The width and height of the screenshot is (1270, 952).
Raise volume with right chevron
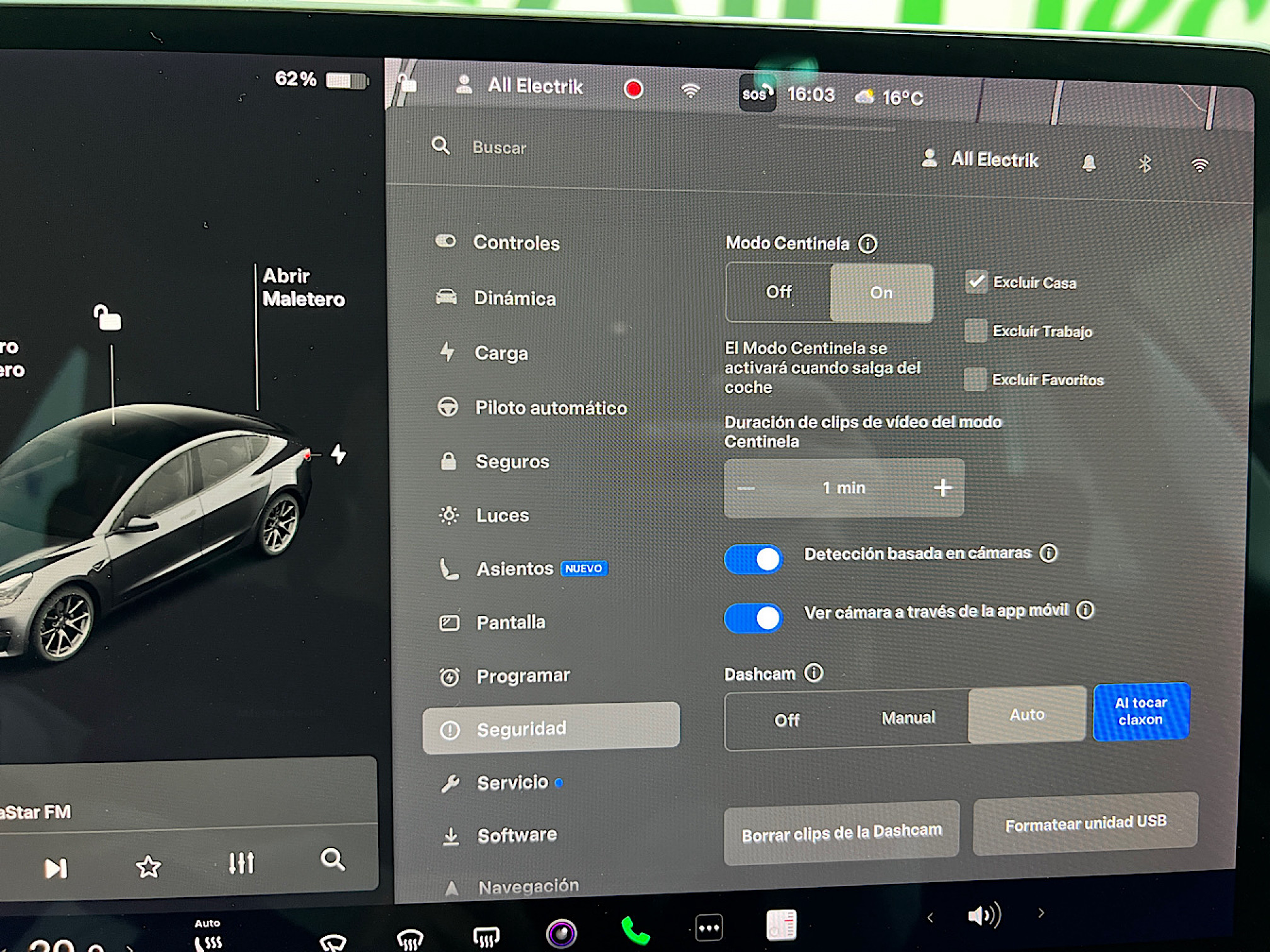pos(1041,912)
